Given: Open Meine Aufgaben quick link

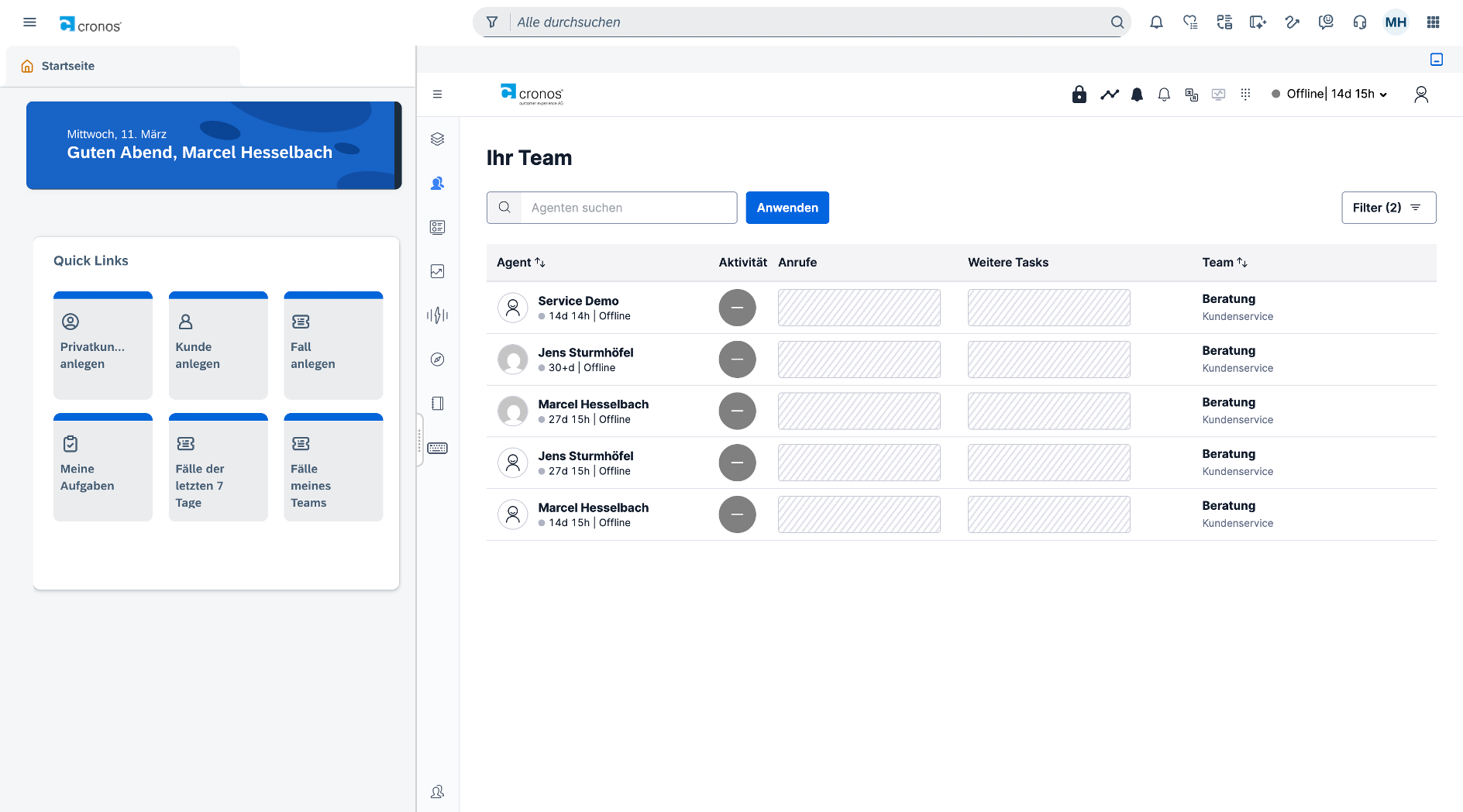Looking at the screenshot, I should pos(103,467).
